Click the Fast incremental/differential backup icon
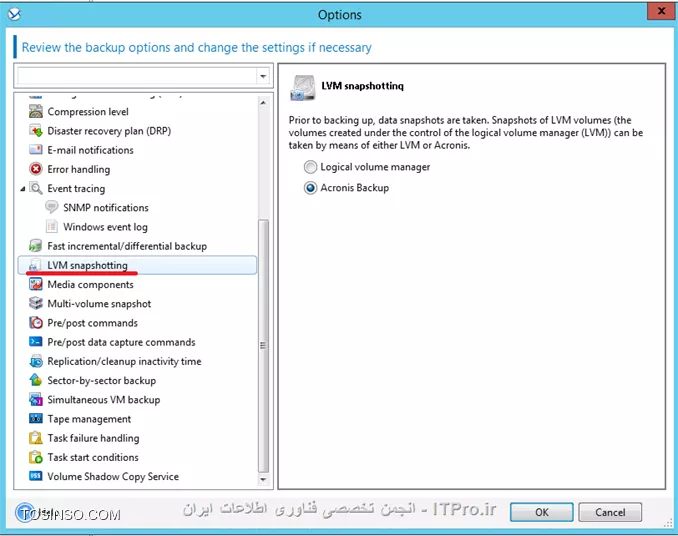Image resolution: width=678 pixels, height=536 pixels. pos(35,246)
